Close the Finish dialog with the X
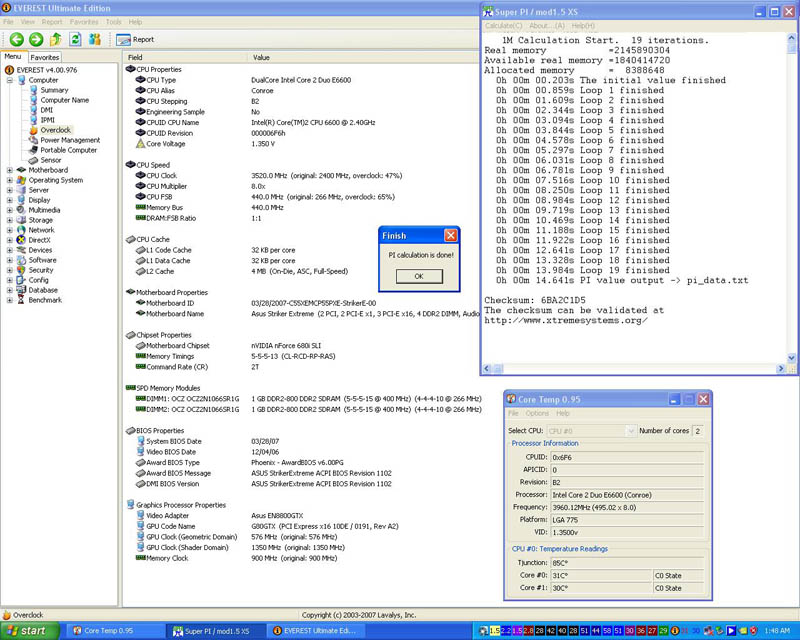800x640 pixels. [x=451, y=235]
